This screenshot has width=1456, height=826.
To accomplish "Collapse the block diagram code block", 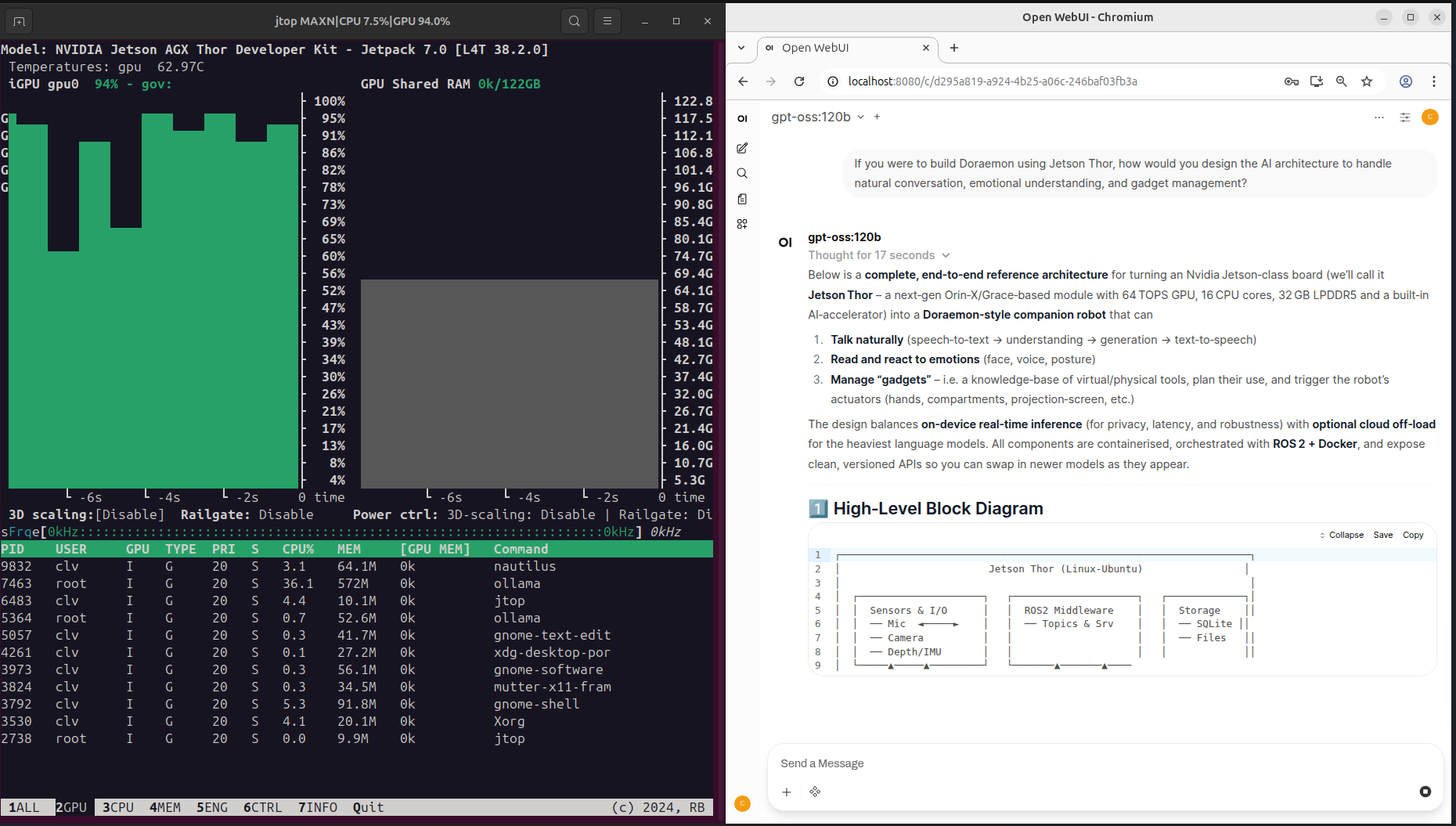I will [1342, 535].
